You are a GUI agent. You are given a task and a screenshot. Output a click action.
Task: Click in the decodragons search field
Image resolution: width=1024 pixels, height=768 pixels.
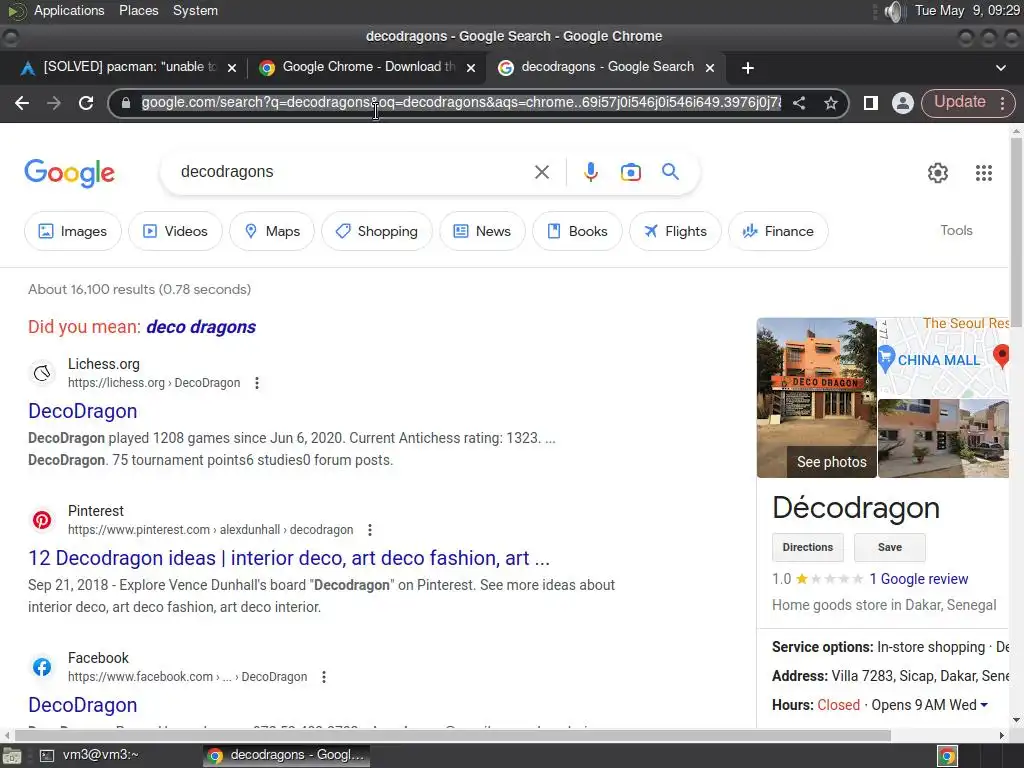point(353,172)
